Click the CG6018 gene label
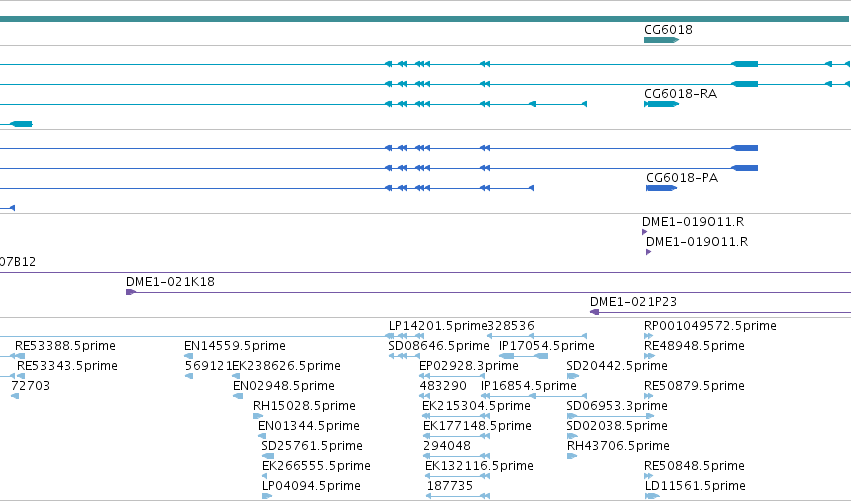Viewport: 851px width, 501px height. tap(668, 30)
